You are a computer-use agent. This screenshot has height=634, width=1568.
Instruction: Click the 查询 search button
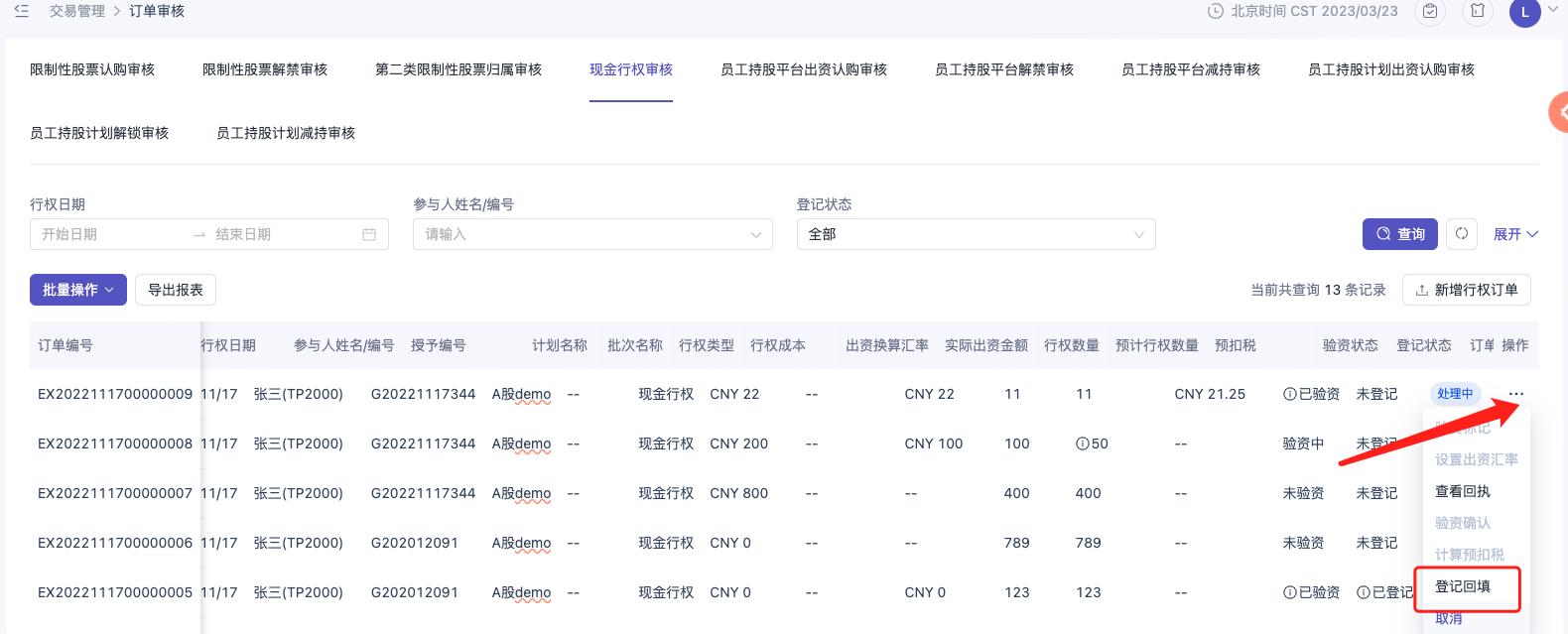[1400, 234]
